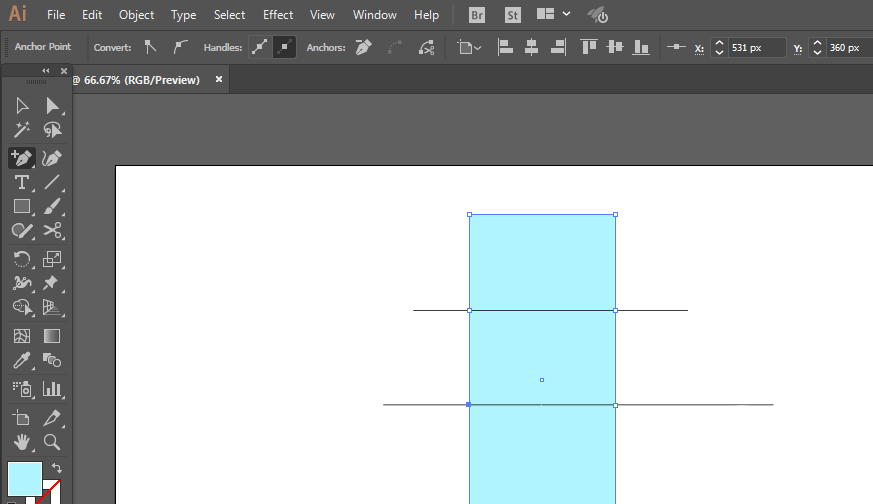Click the light blue fill color swatch
Image resolution: width=873 pixels, height=504 pixels.
tap(24, 478)
